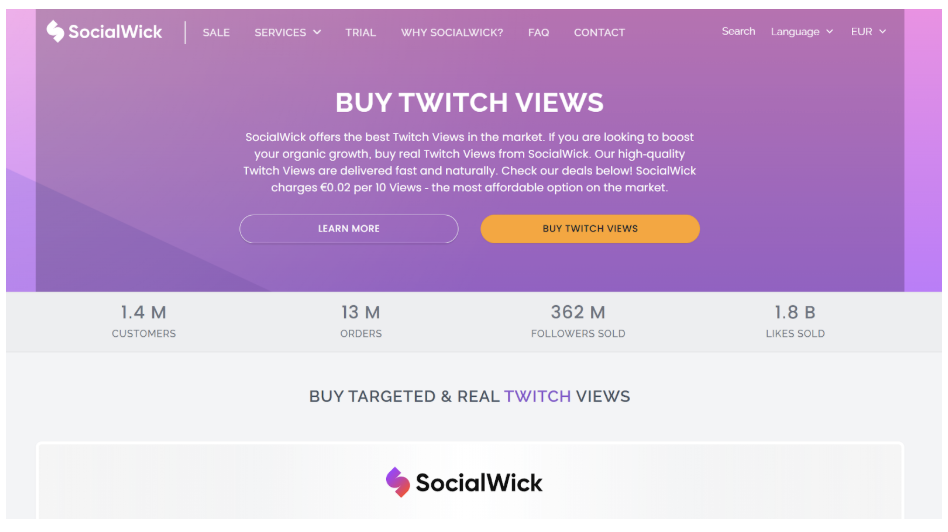The image size is (948, 532).
Task: Go to the Trial page
Action: 360,33
